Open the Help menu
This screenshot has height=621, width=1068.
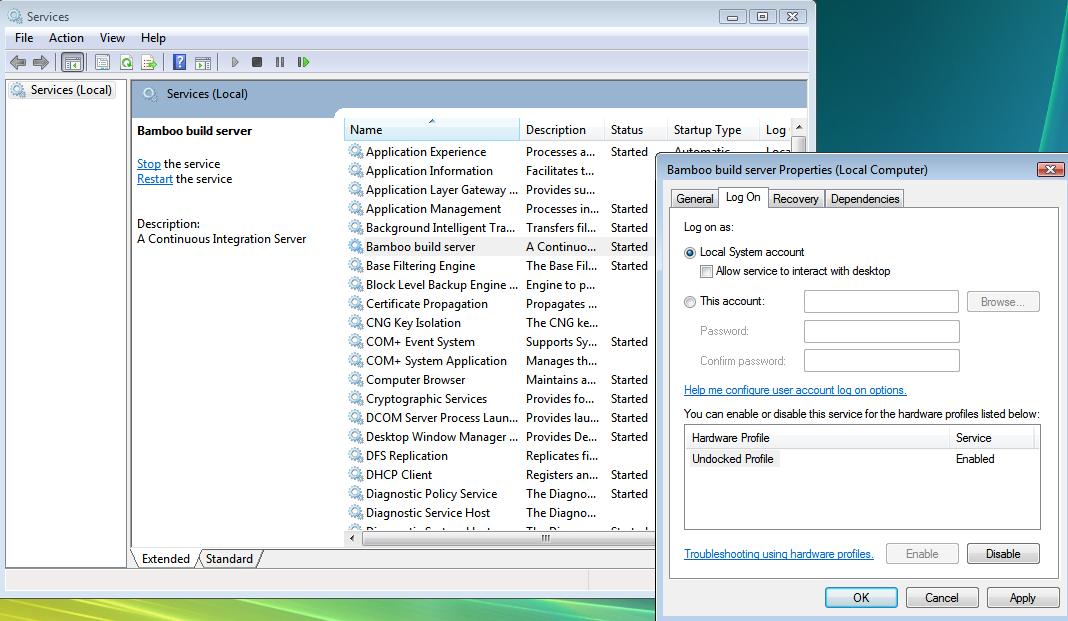coord(153,38)
